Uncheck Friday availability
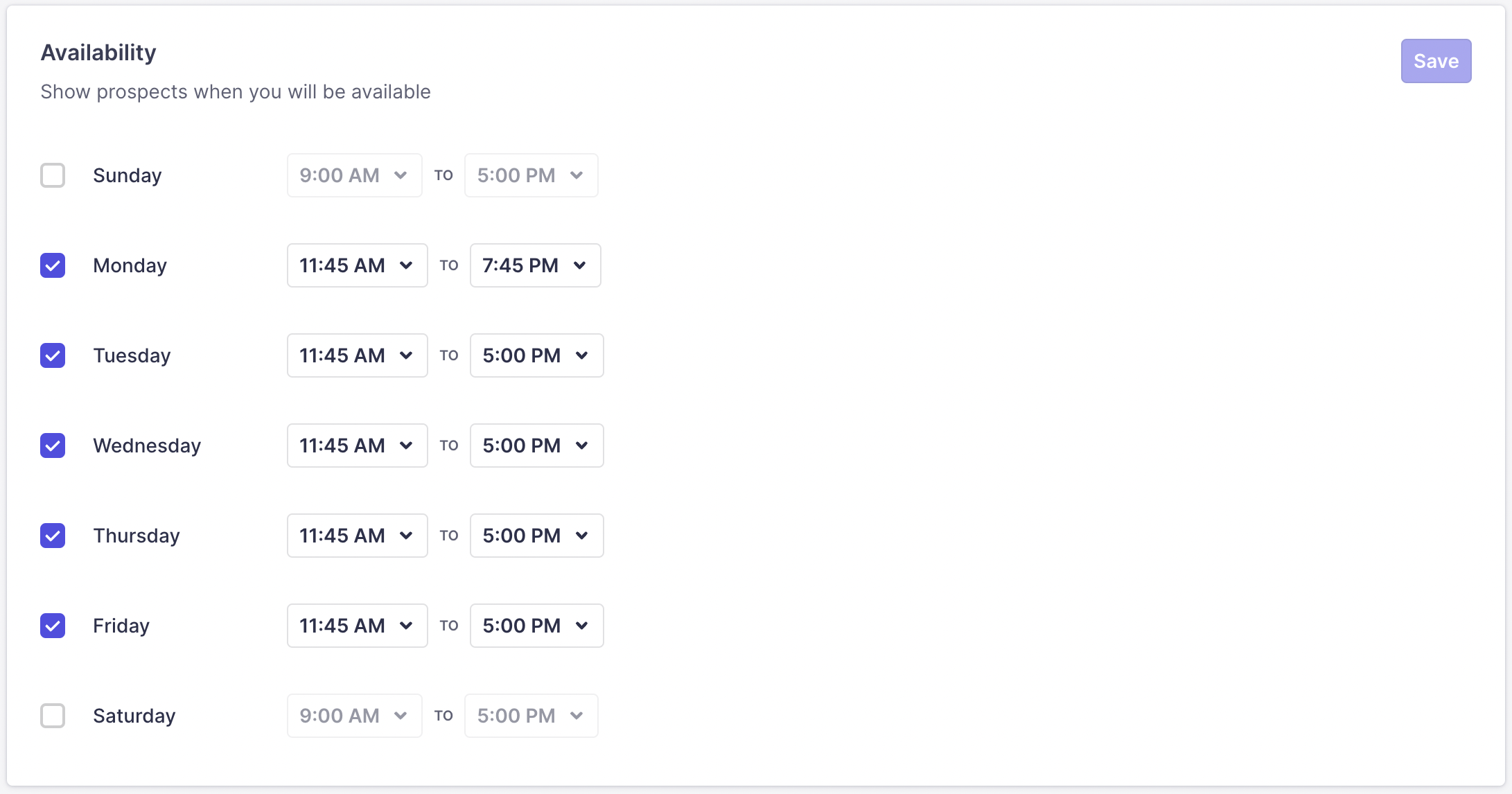Viewport: 1512px width, 794px height. coord(53,626)
